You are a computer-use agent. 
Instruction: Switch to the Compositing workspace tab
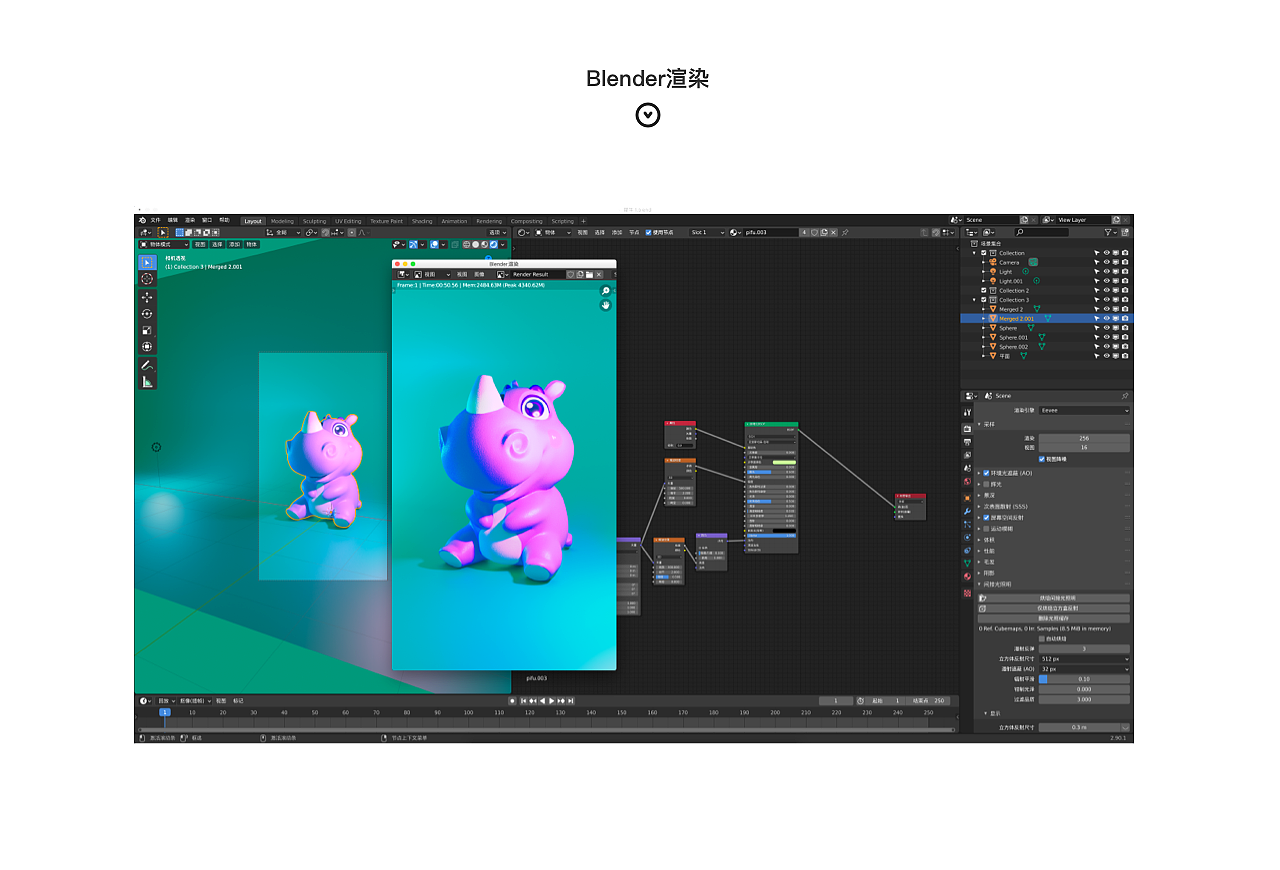pyautogui.click(x=526, y=221)
